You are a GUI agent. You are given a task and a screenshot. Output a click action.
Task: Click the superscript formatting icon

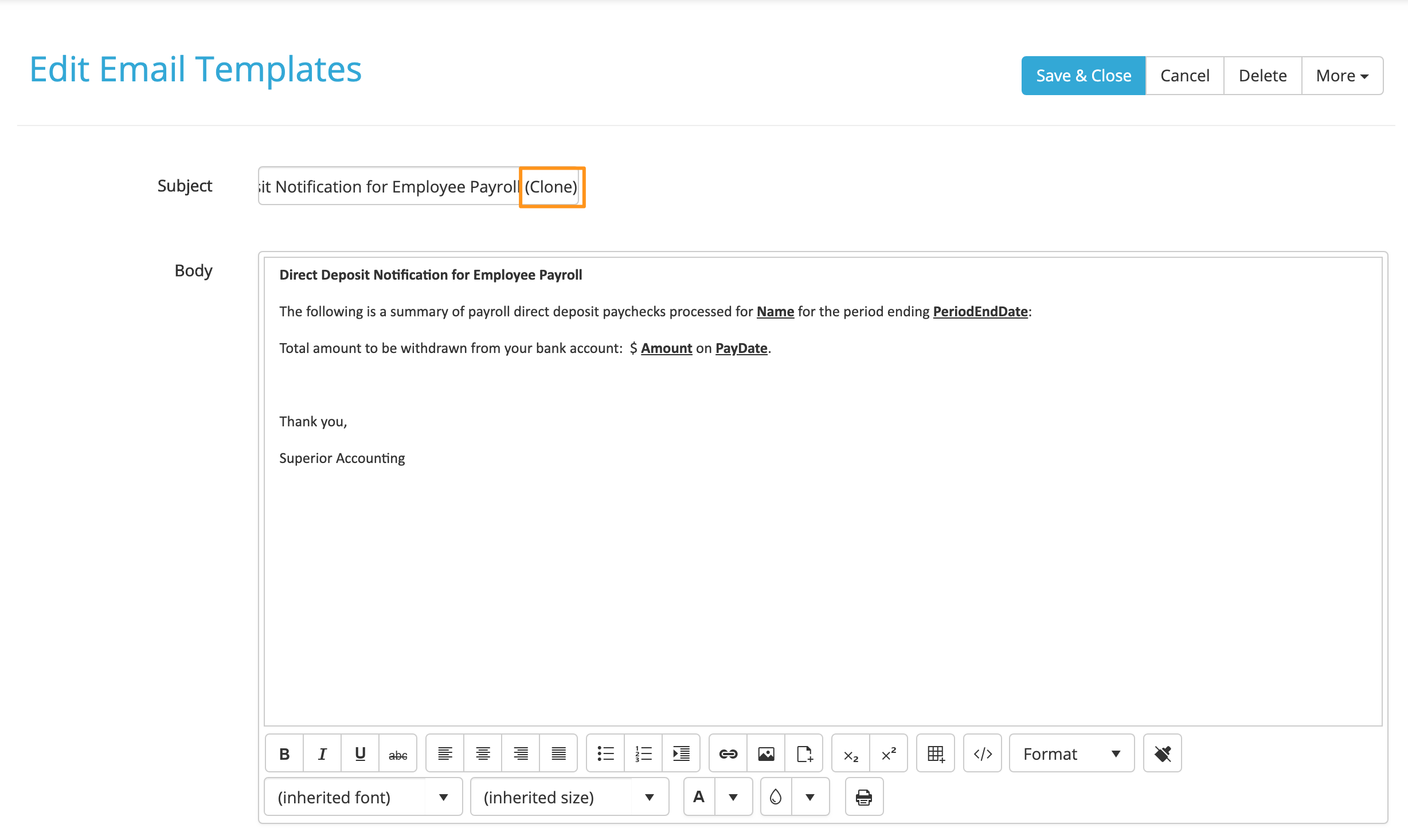[x=888, y=753]
